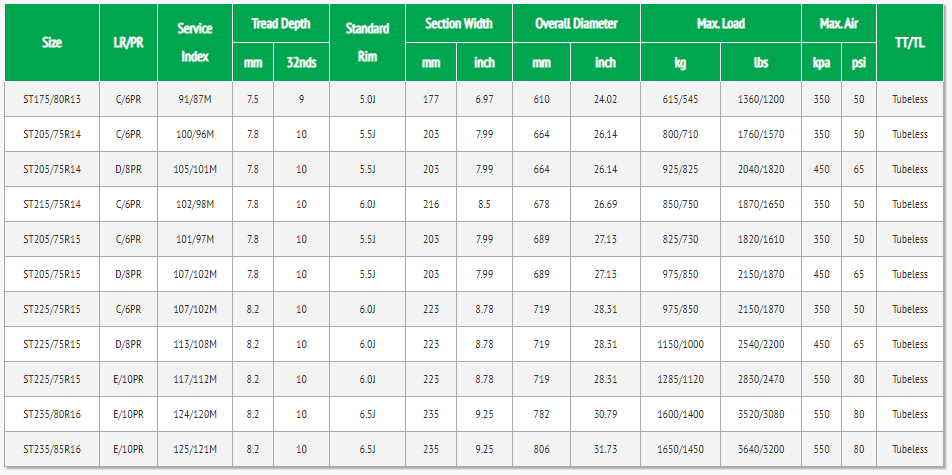Click the ST235/85R16 size cell
952x475 pixels.
coord(52,449)
